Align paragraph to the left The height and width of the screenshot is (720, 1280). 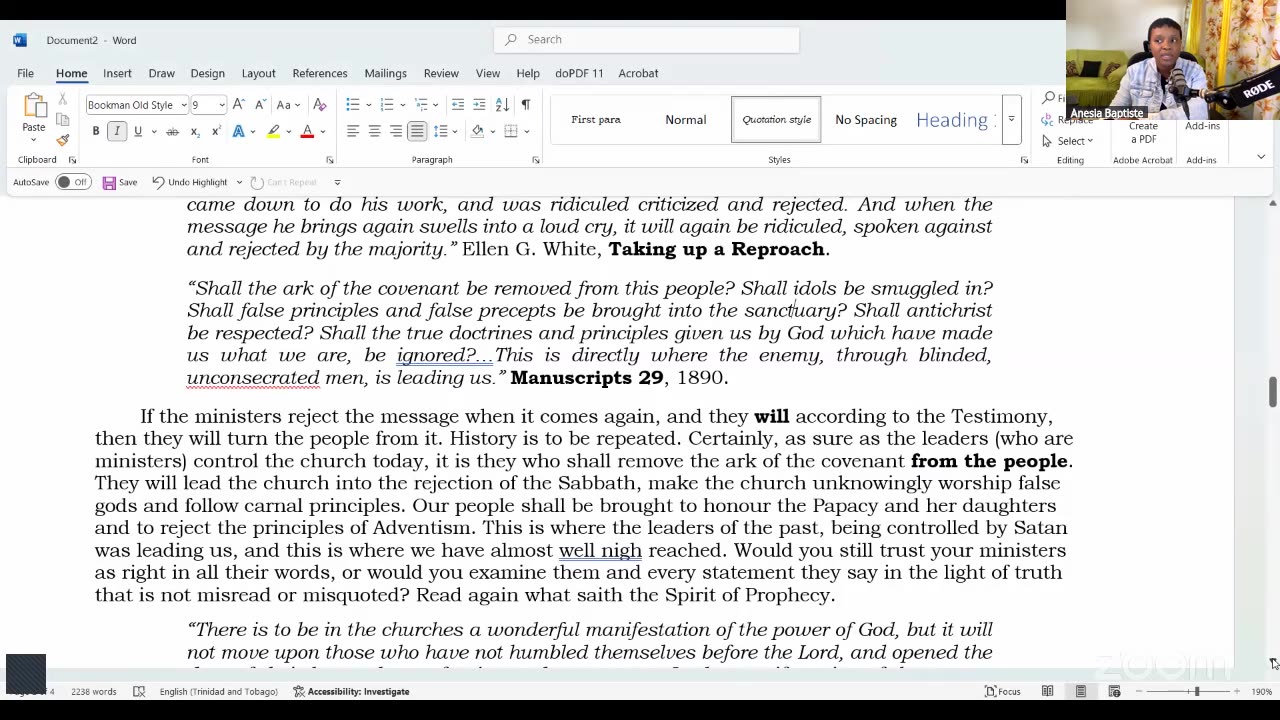point(353,132)
